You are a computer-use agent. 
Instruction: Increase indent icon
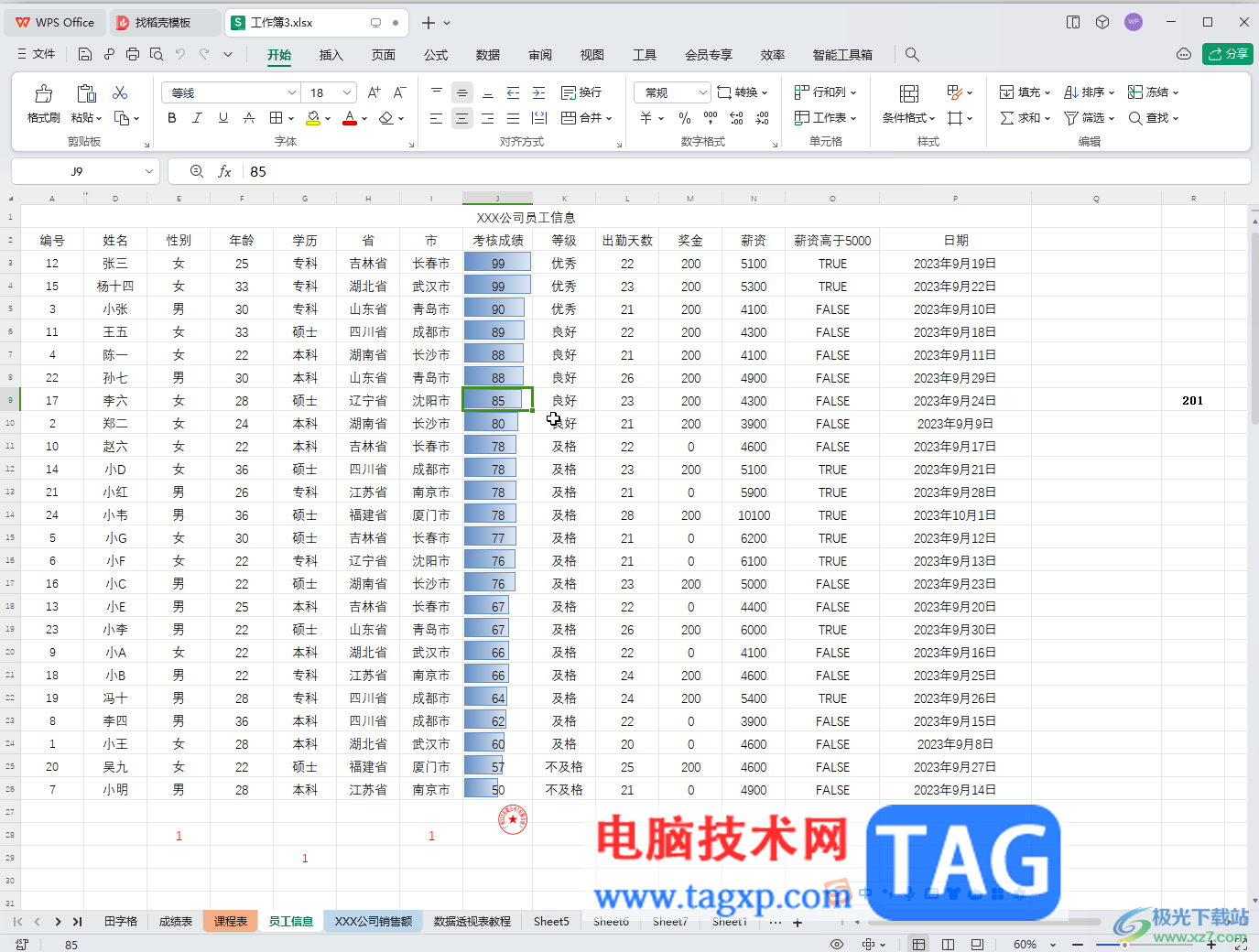coord(539,92)
